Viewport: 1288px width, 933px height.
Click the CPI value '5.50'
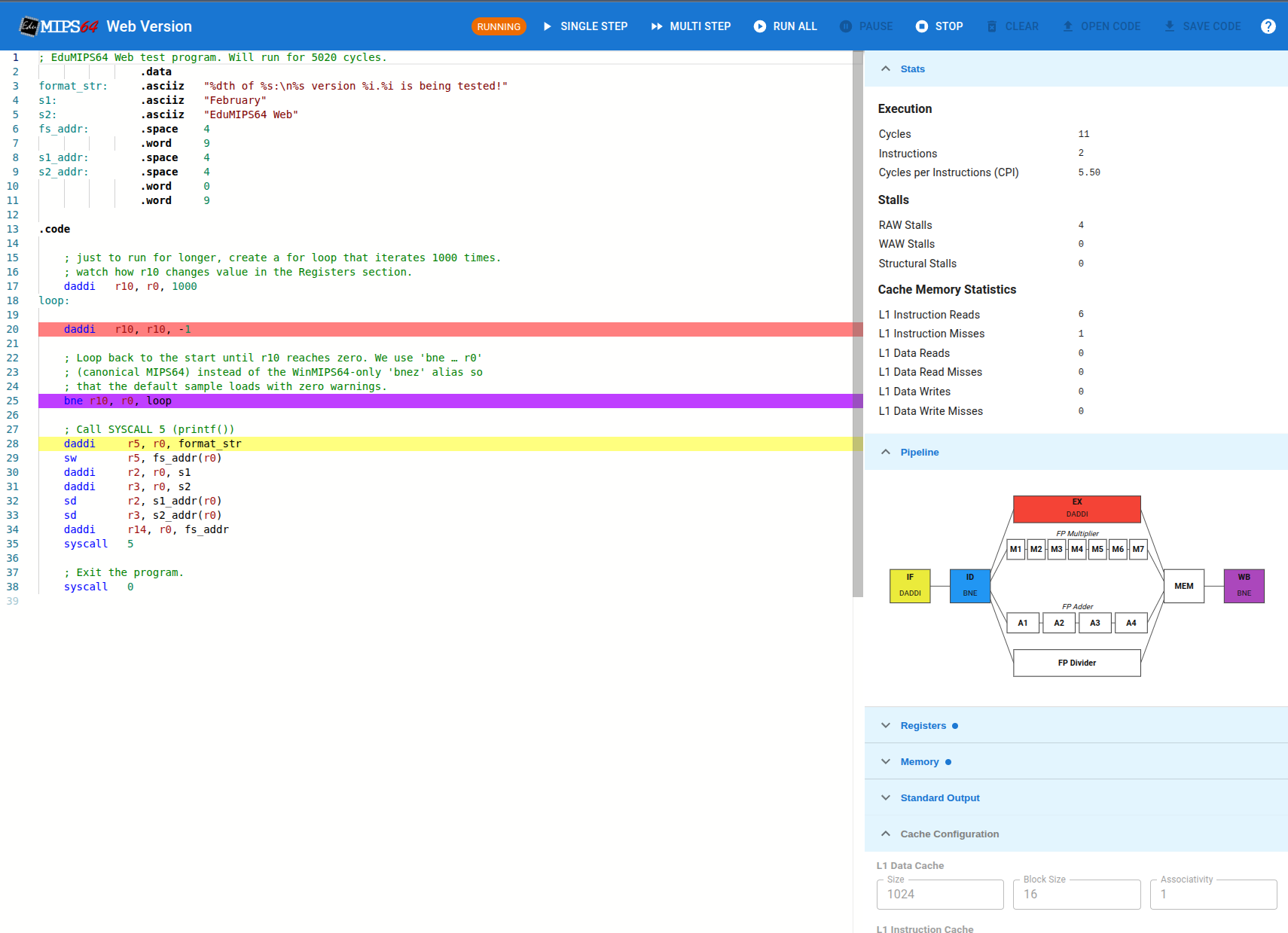1089,172
